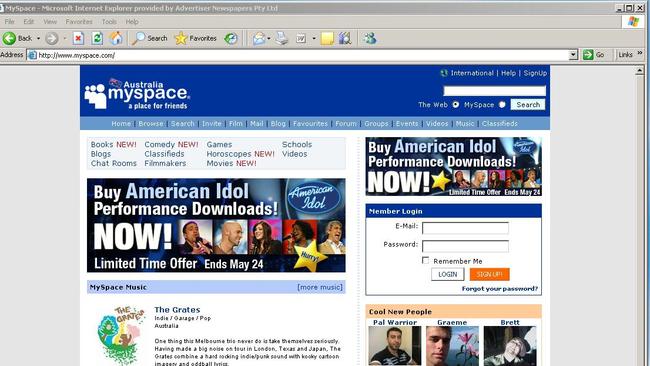
Task: Open the File menu
Action: click(10, 22)
